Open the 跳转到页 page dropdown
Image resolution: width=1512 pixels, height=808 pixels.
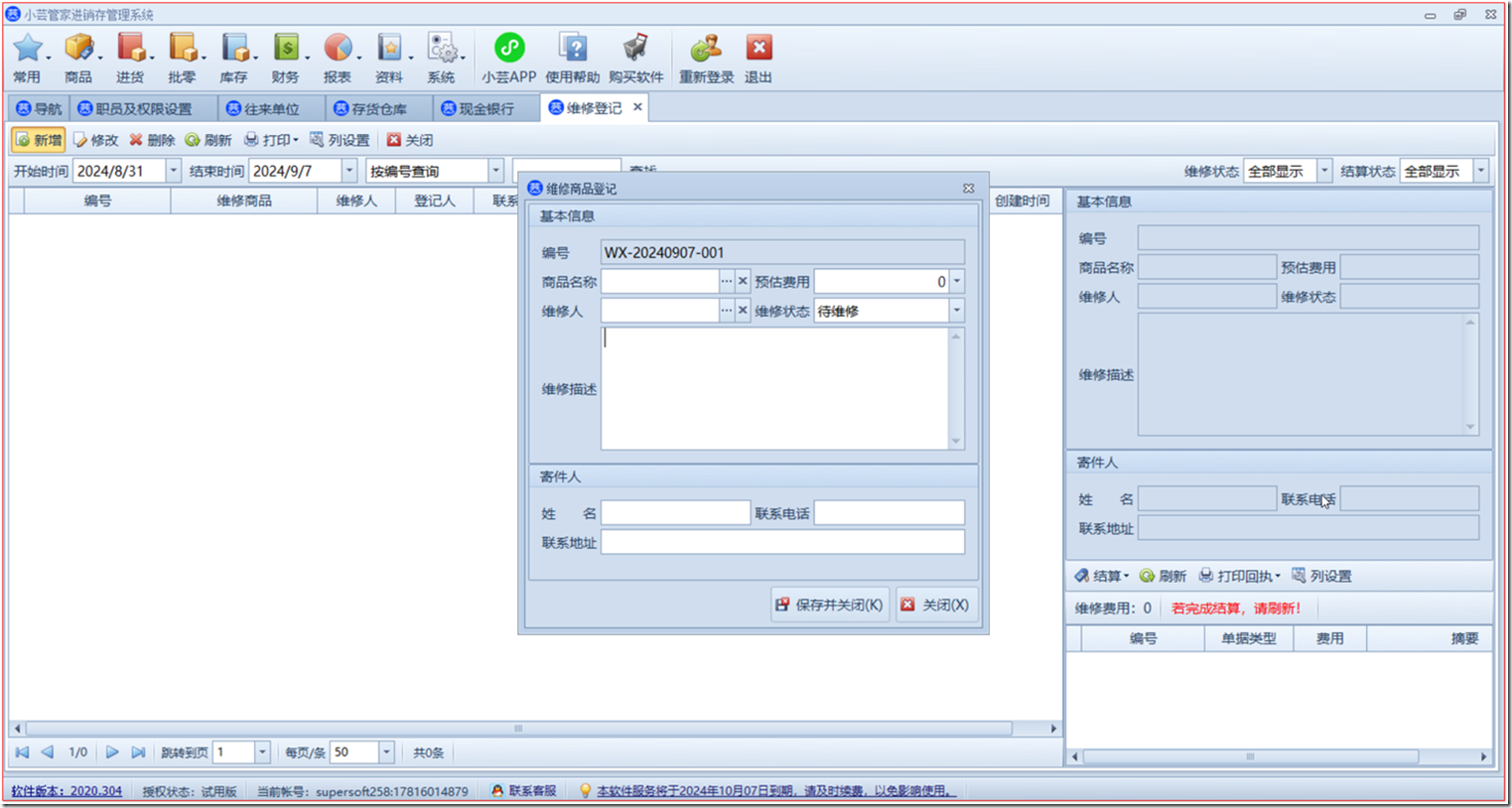click(262, 752)
